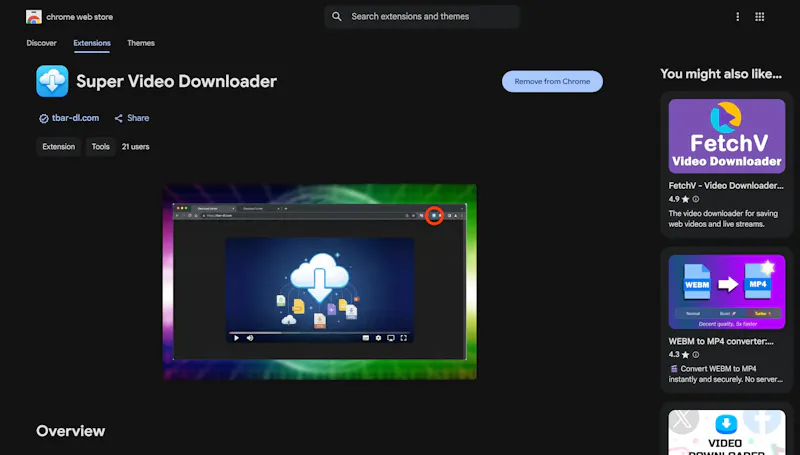
Task: Click the Chrome Web Store logo
Action: 34,17
